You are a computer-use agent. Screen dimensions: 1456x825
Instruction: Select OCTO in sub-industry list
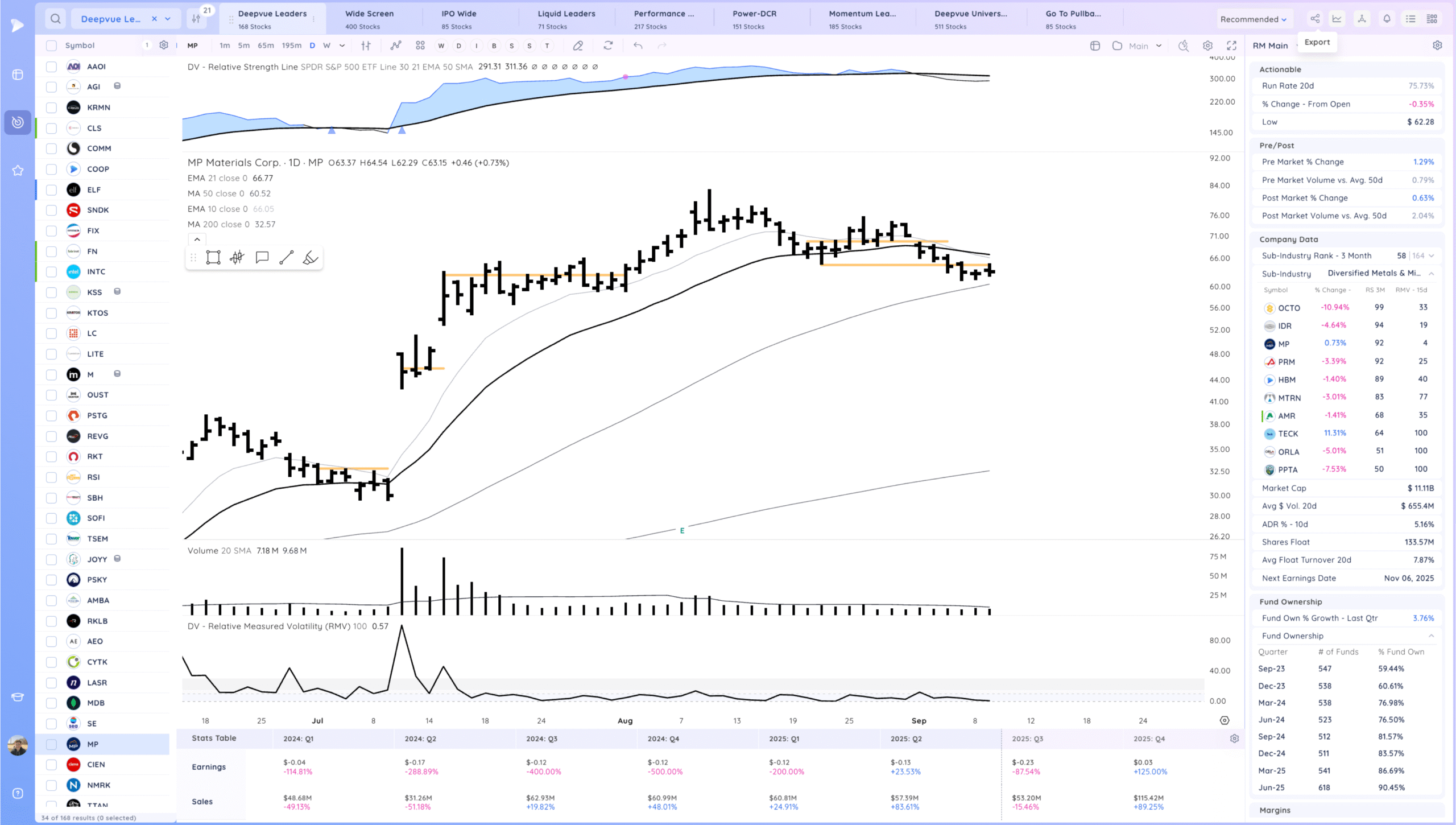pos(1289,308)
